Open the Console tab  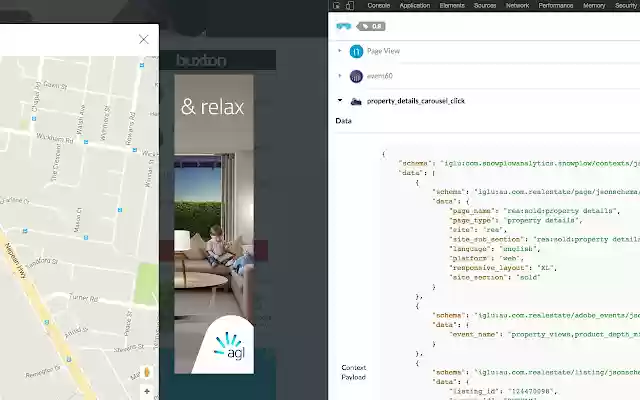(378, 5)
